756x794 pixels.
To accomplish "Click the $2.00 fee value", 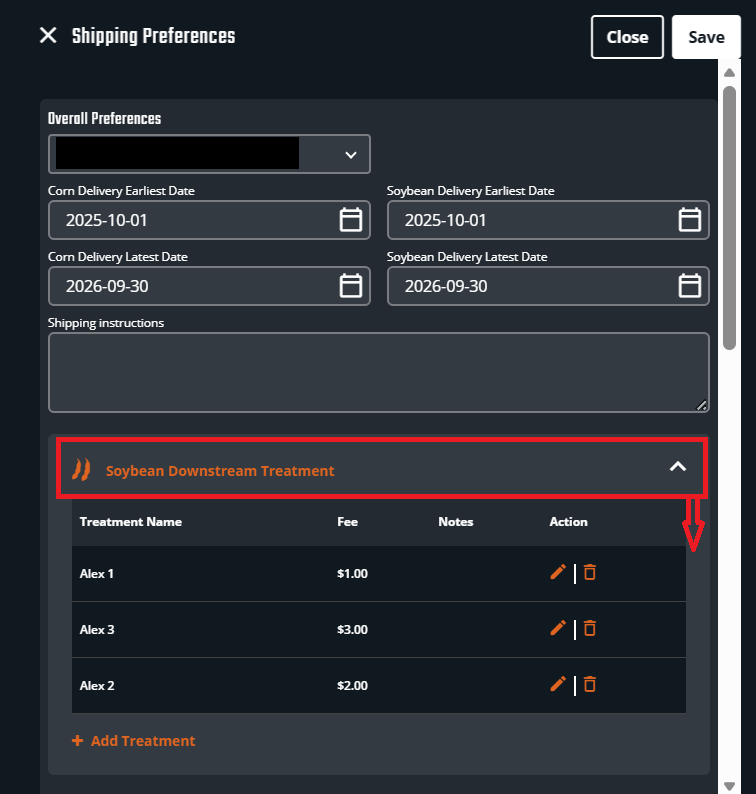I will tap(352, 686).
